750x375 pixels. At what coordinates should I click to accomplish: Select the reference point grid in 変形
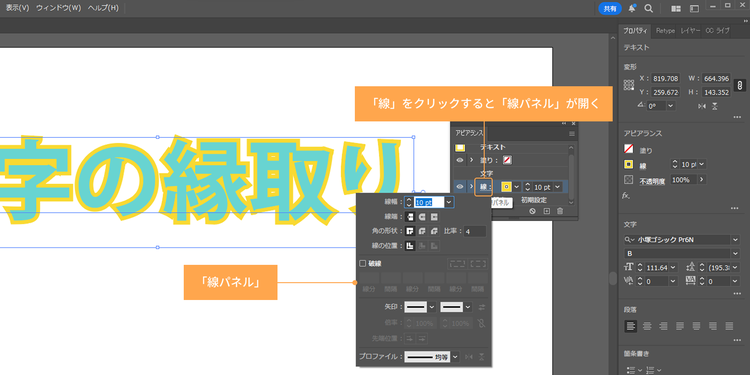[x=629, y=85]
